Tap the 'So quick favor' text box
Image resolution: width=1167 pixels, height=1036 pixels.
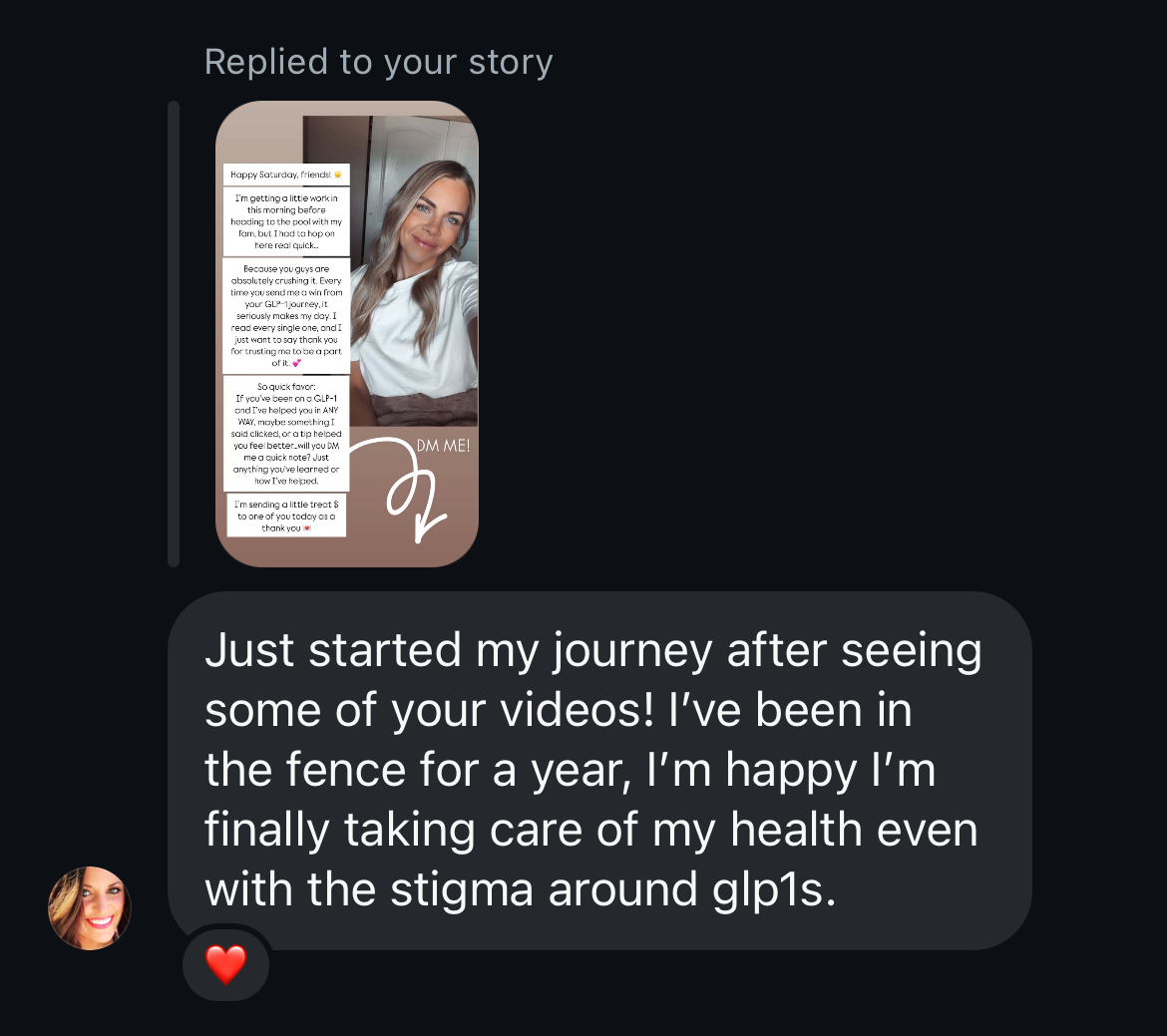pyautogui.click(x=286, y=434)
